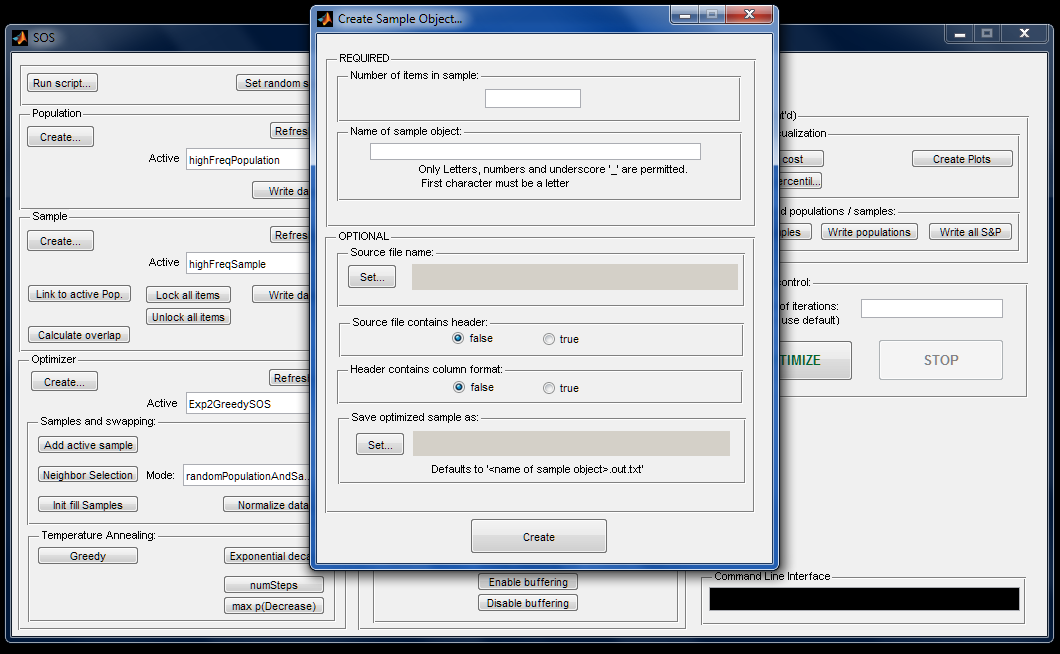
Task: Click the Source file name display field
Action: pyautogui.click(x=575, y=277)
